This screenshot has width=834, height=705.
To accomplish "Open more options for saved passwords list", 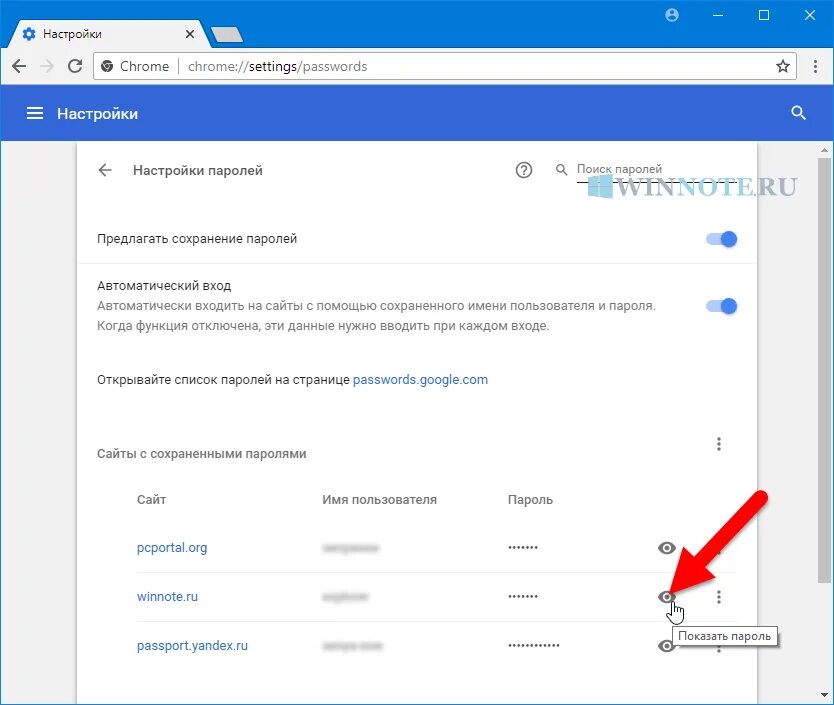I will [719, 444].
